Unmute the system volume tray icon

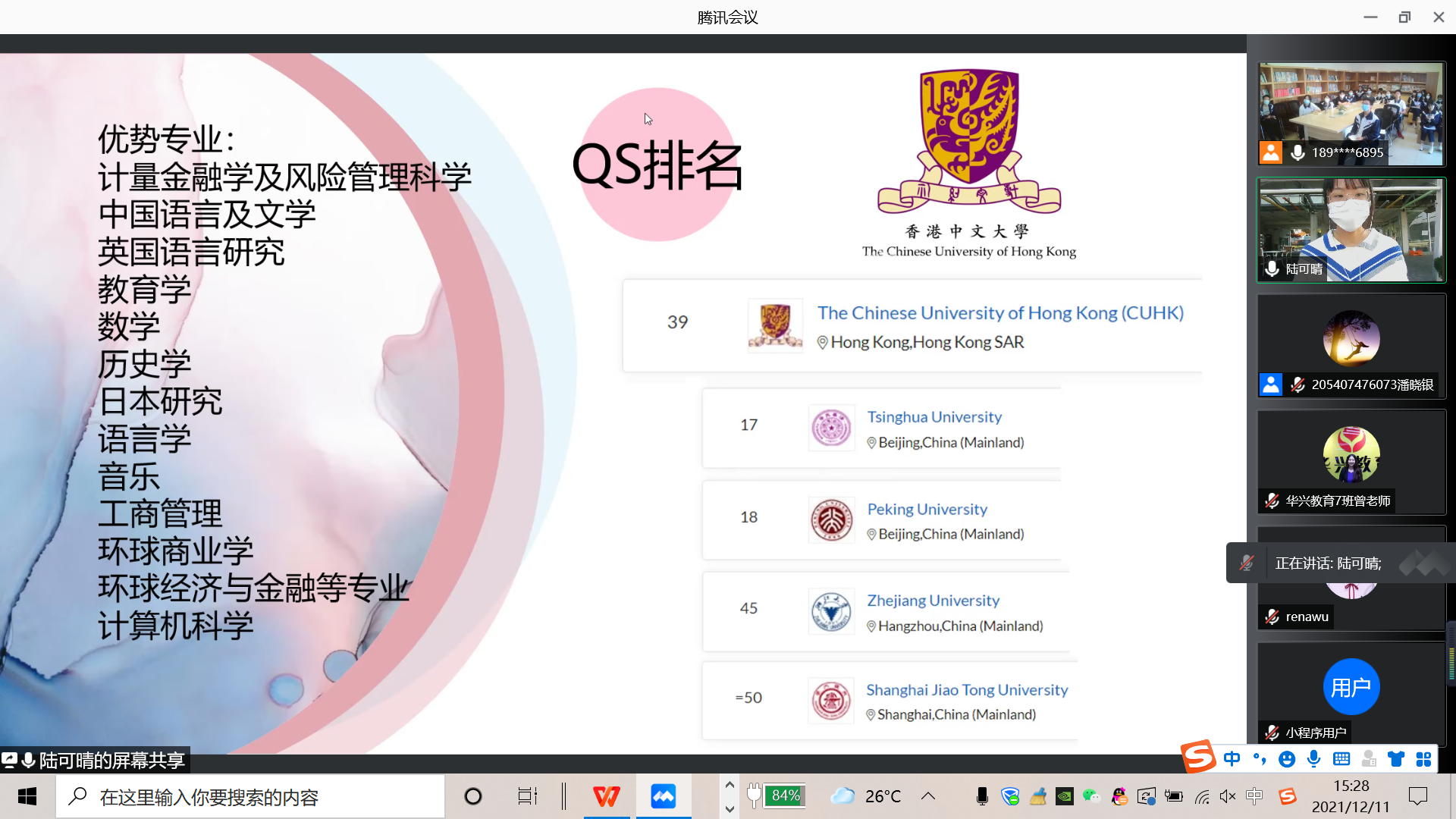[x=1228, y=796]
